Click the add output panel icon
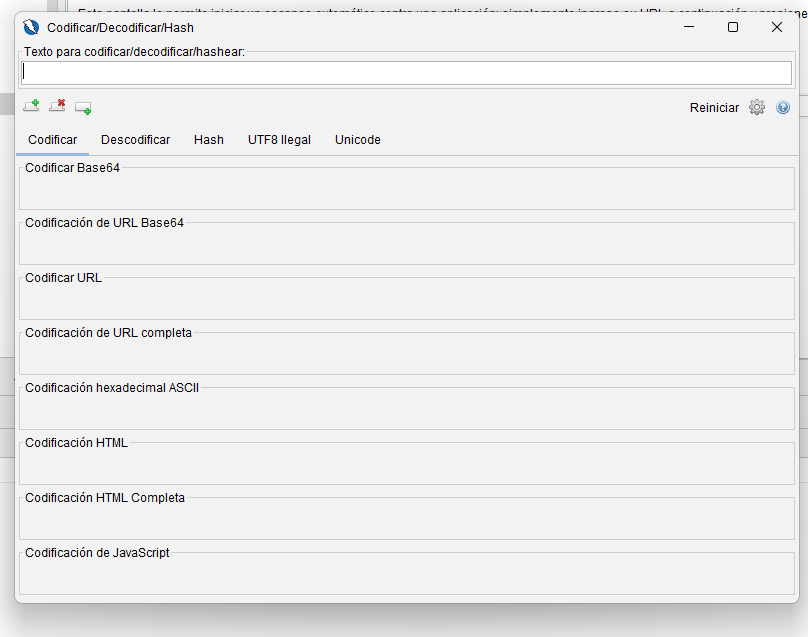 point(83,107)
